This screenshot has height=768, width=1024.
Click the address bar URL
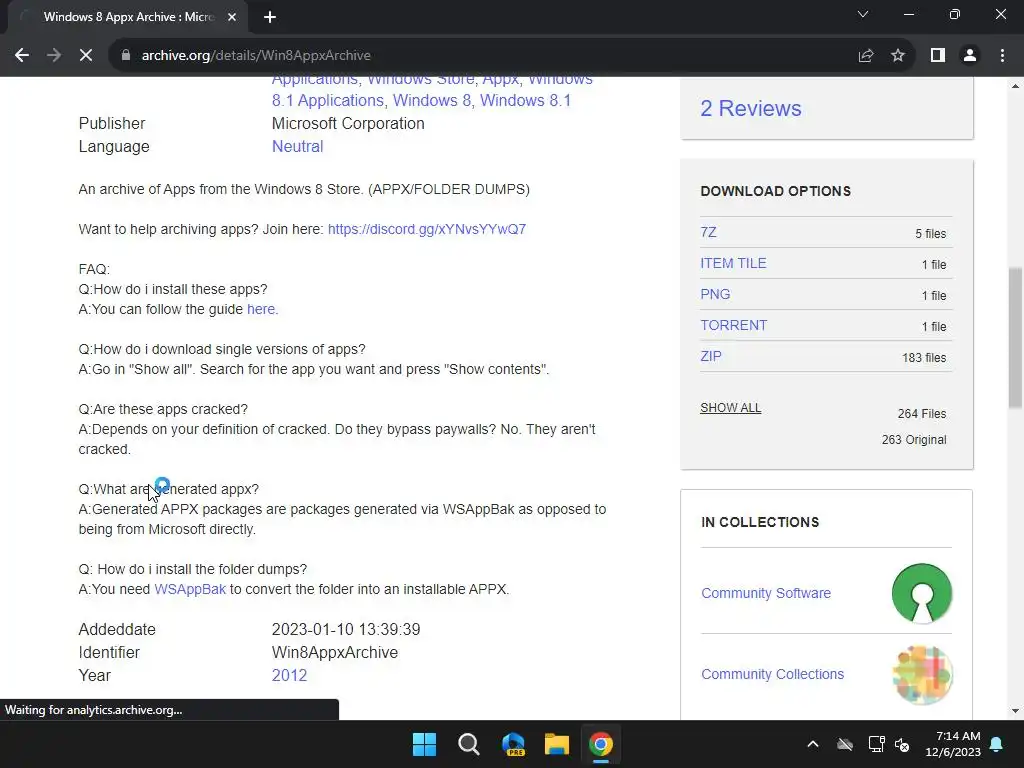point(256,56)
